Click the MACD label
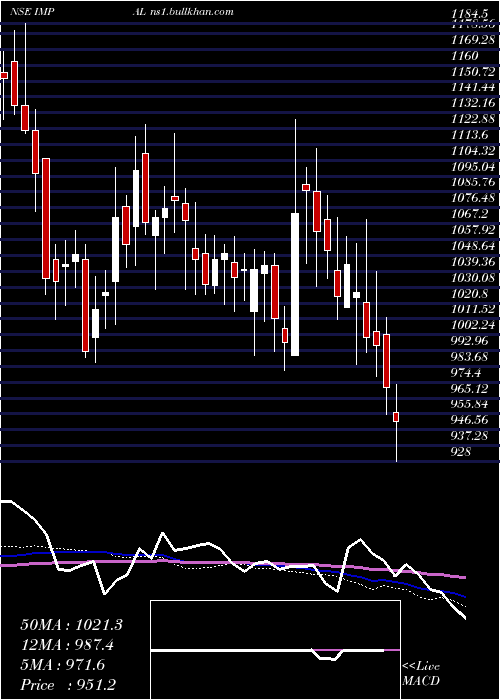500x700 pixels. (421, 681)
